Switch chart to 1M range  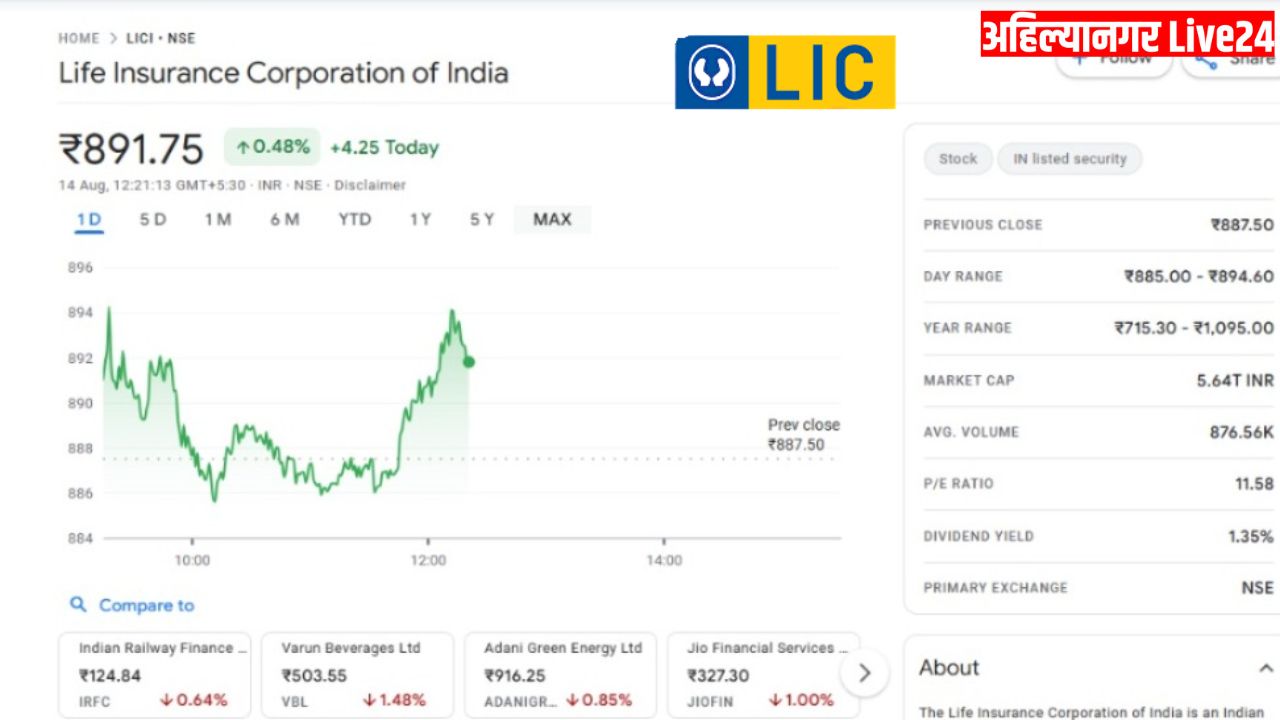(x=218, y=219)
